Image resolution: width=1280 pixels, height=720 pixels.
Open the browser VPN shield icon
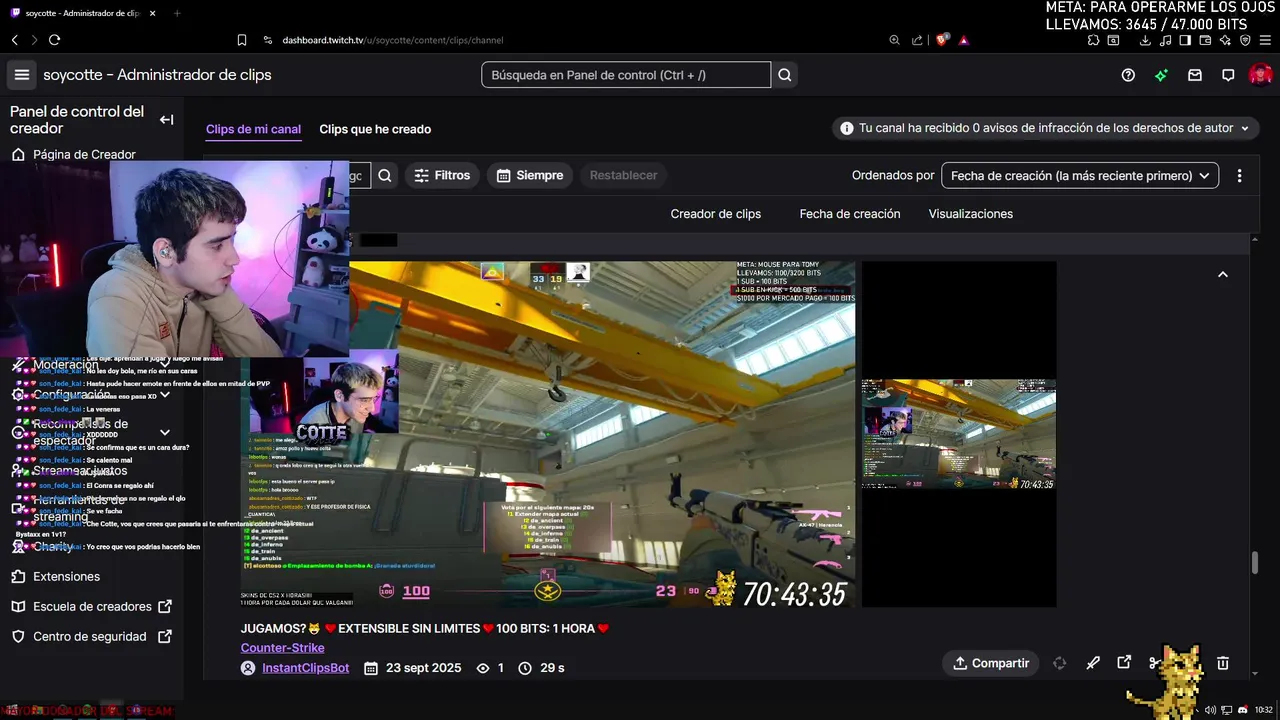[x=1245, y=40]
